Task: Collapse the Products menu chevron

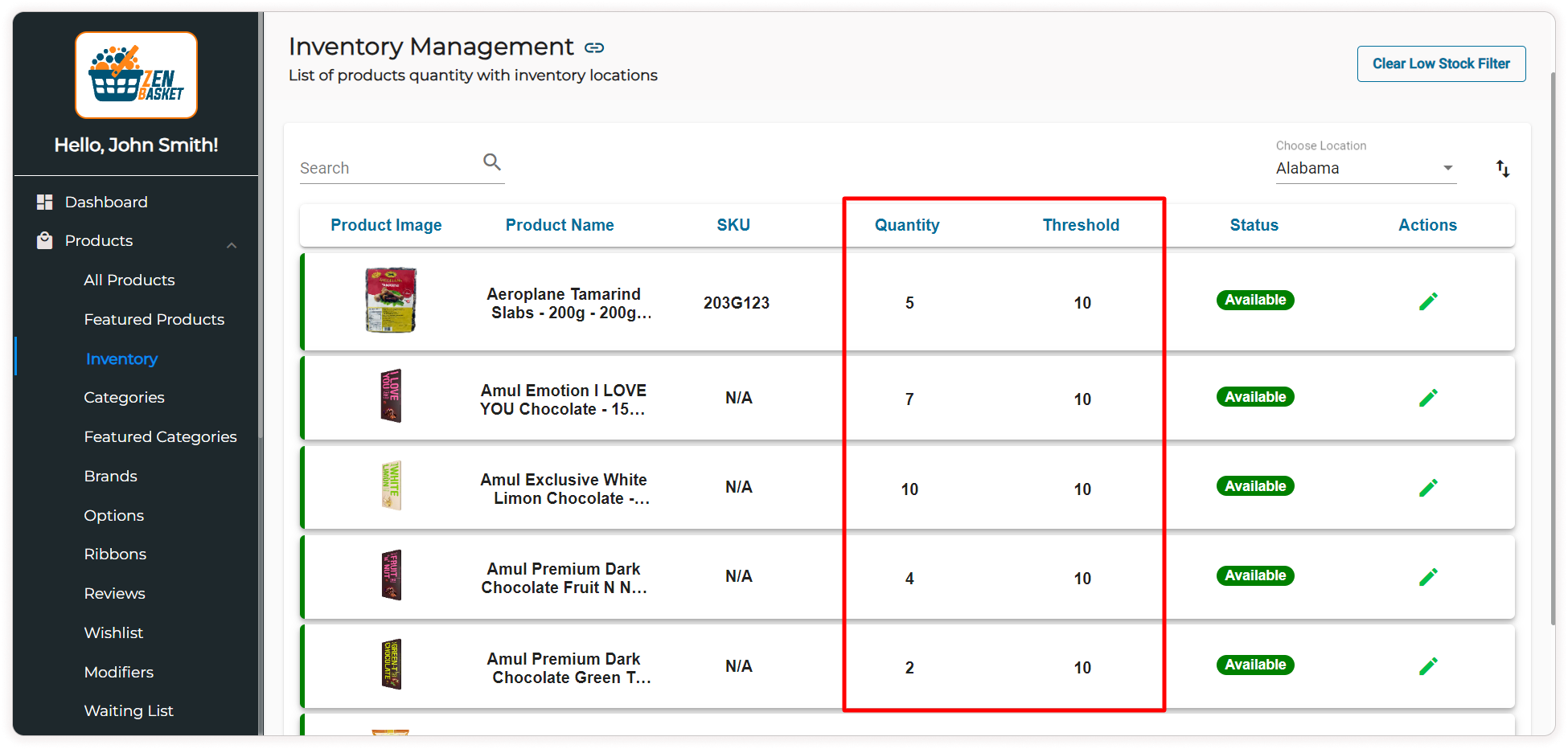Action: pyautogui.click(x=232, y=244)
